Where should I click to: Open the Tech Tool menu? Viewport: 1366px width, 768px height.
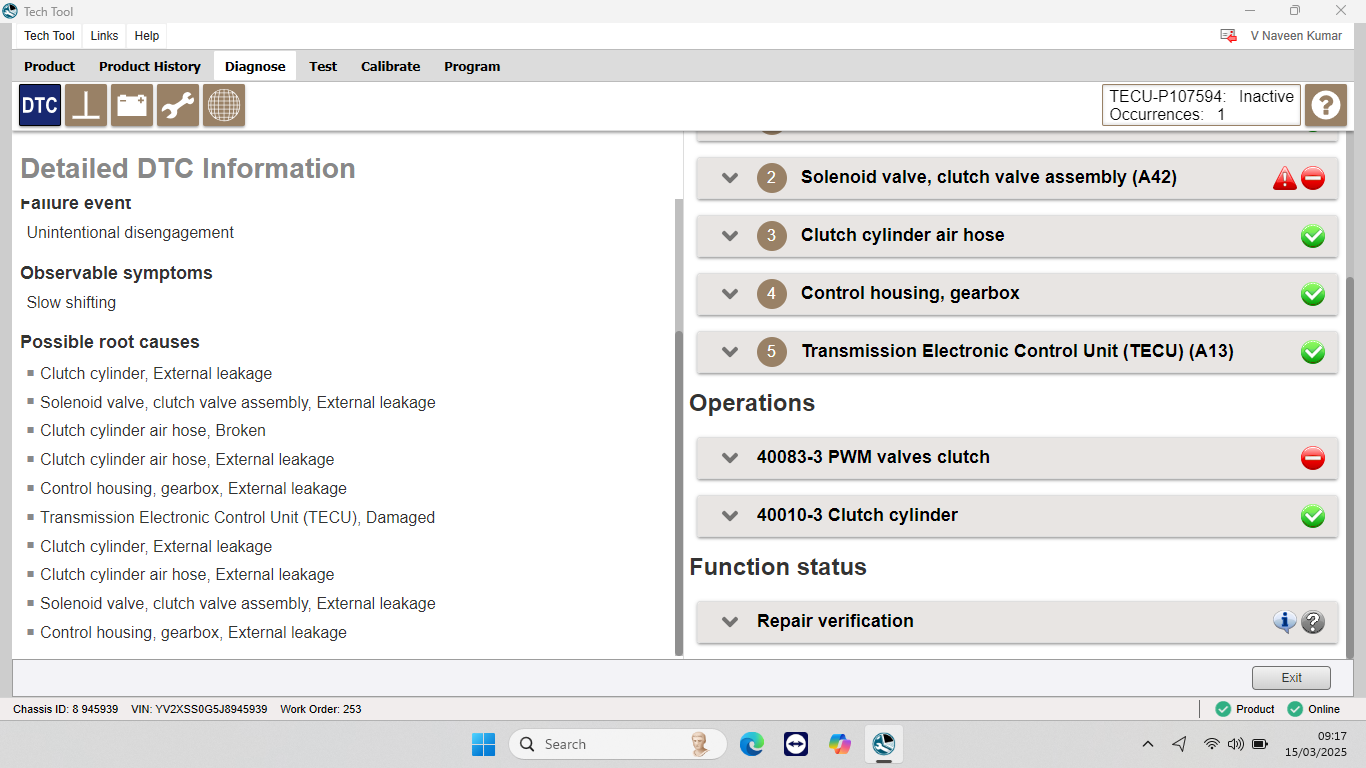tap(49, 36)
